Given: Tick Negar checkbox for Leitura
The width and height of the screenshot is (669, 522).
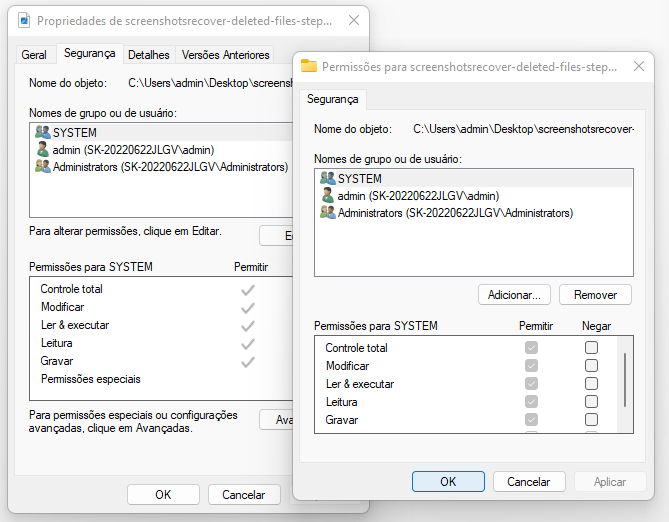Looking at the screenshot, I should (592, 402).
